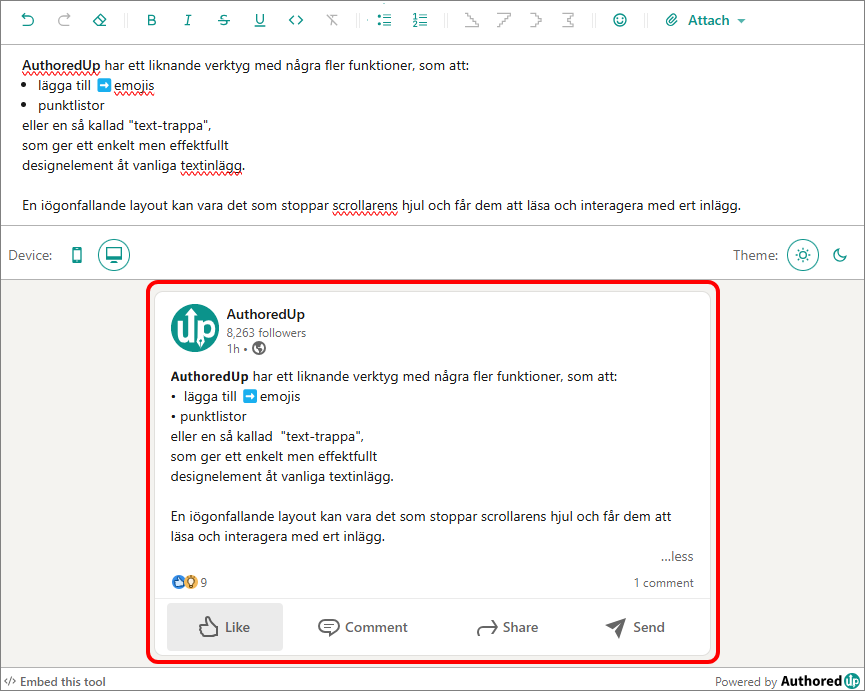Clear formatting with the eraser icon
This screenshot has height=691, width=865.
(100, 19)
